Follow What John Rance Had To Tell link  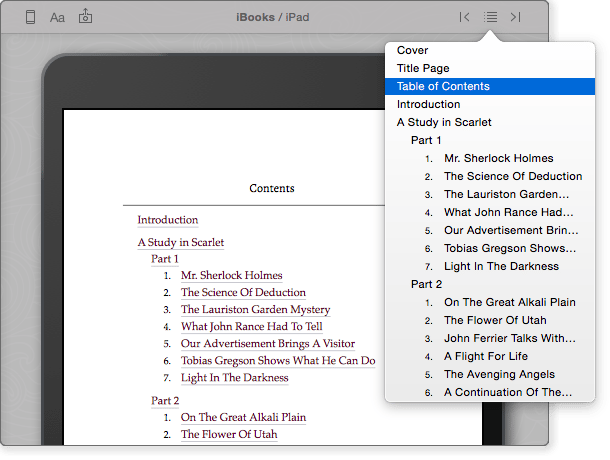(252, 327)
